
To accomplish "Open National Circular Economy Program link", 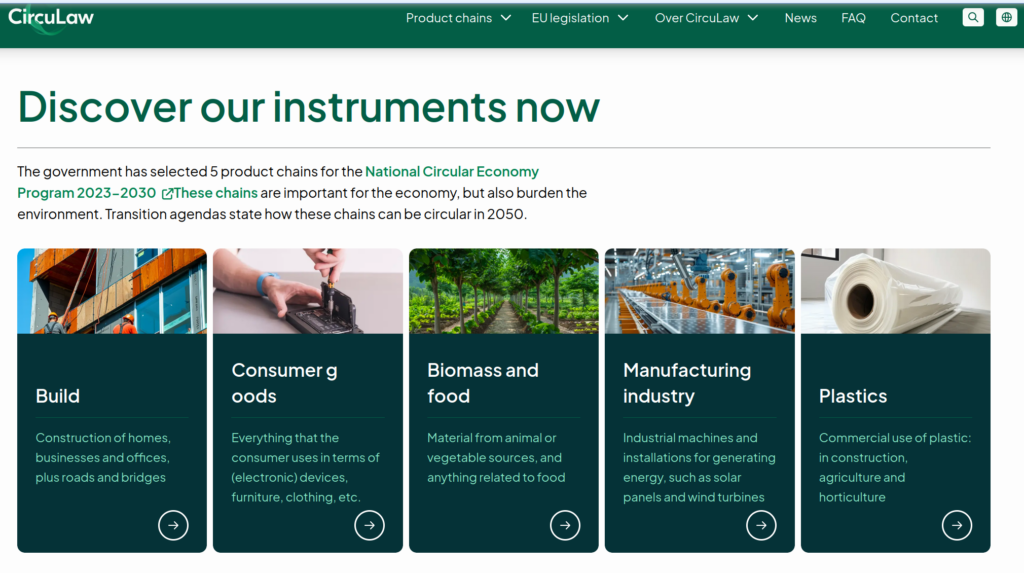I will [451, 172].
